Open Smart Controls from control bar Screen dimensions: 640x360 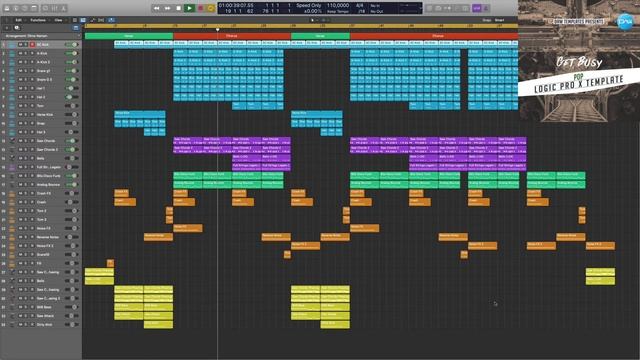[45, 8]
